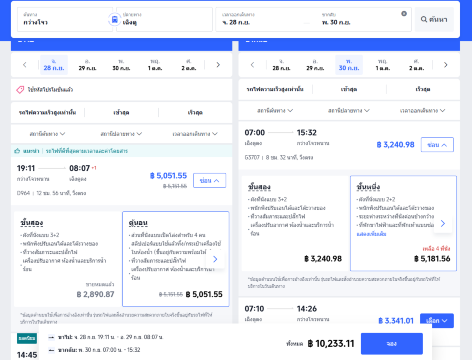Screen dimensions: 472x360
Task: Open departure station dropdown in return panel
Action: (x=275, y=110)
